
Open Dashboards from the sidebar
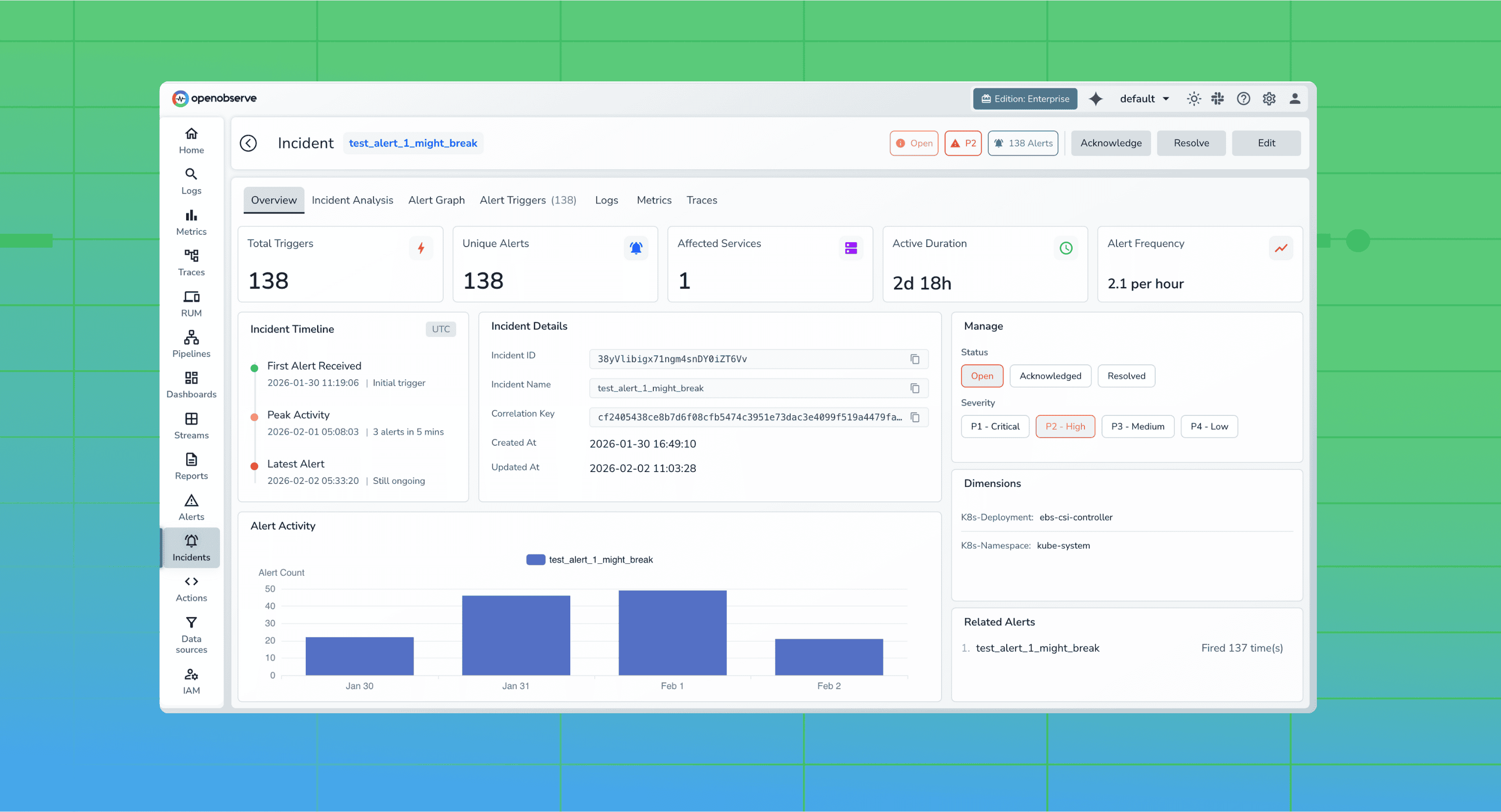(x=191, y=385)
